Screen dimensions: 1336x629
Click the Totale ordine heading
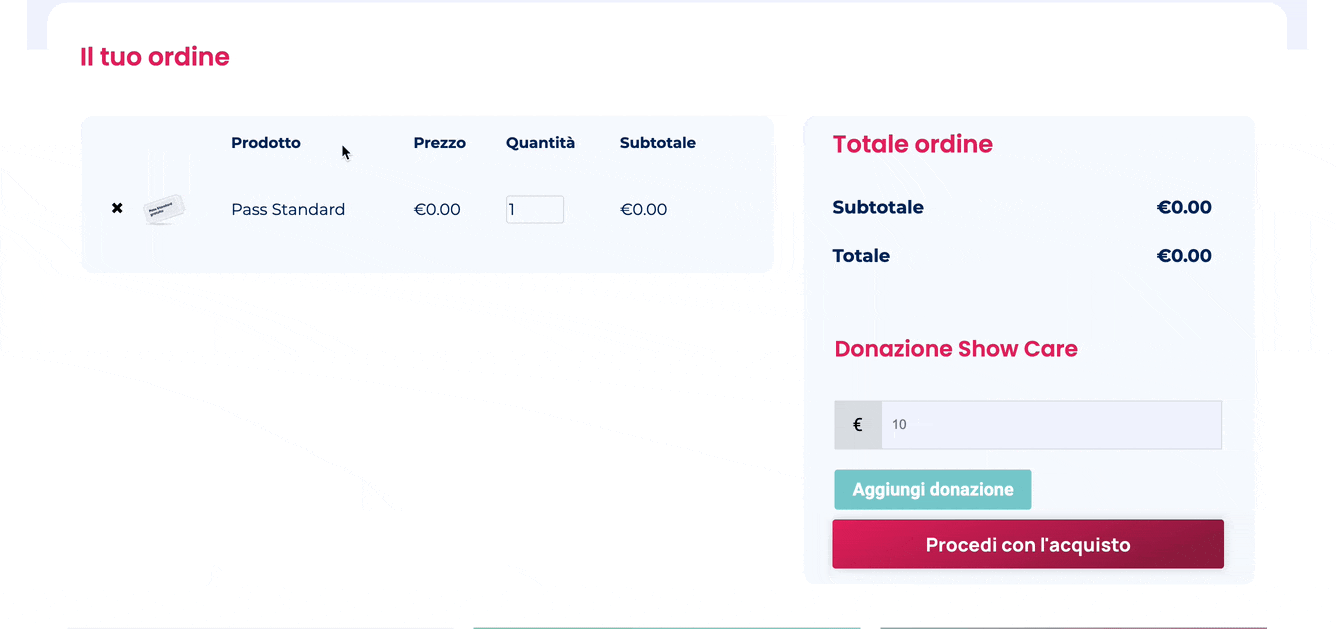[913, 144]
